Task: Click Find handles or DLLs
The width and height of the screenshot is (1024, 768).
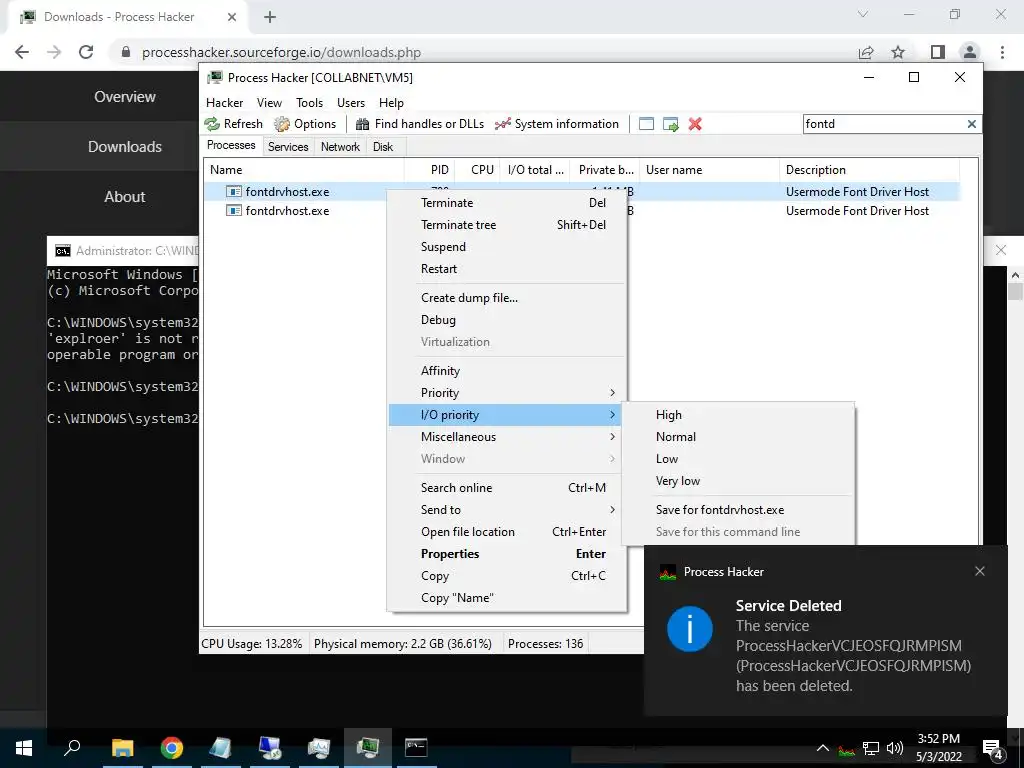Action: (x=420, y=124)
